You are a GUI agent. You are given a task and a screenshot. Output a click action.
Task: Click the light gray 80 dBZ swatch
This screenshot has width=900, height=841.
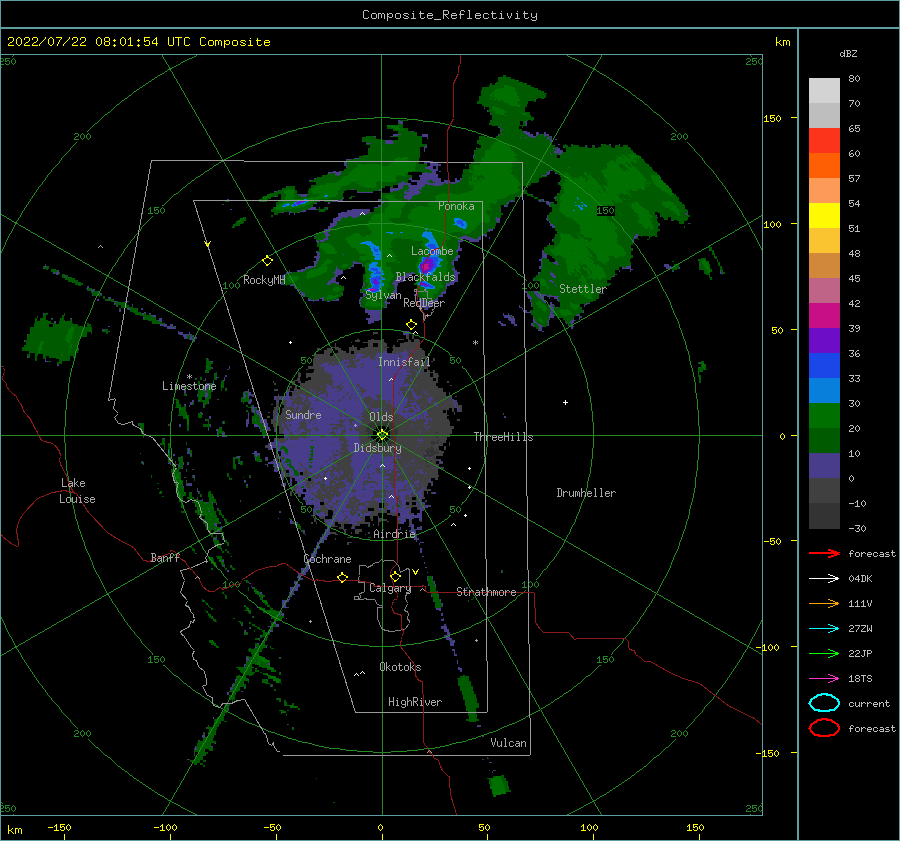click(824, 90)
